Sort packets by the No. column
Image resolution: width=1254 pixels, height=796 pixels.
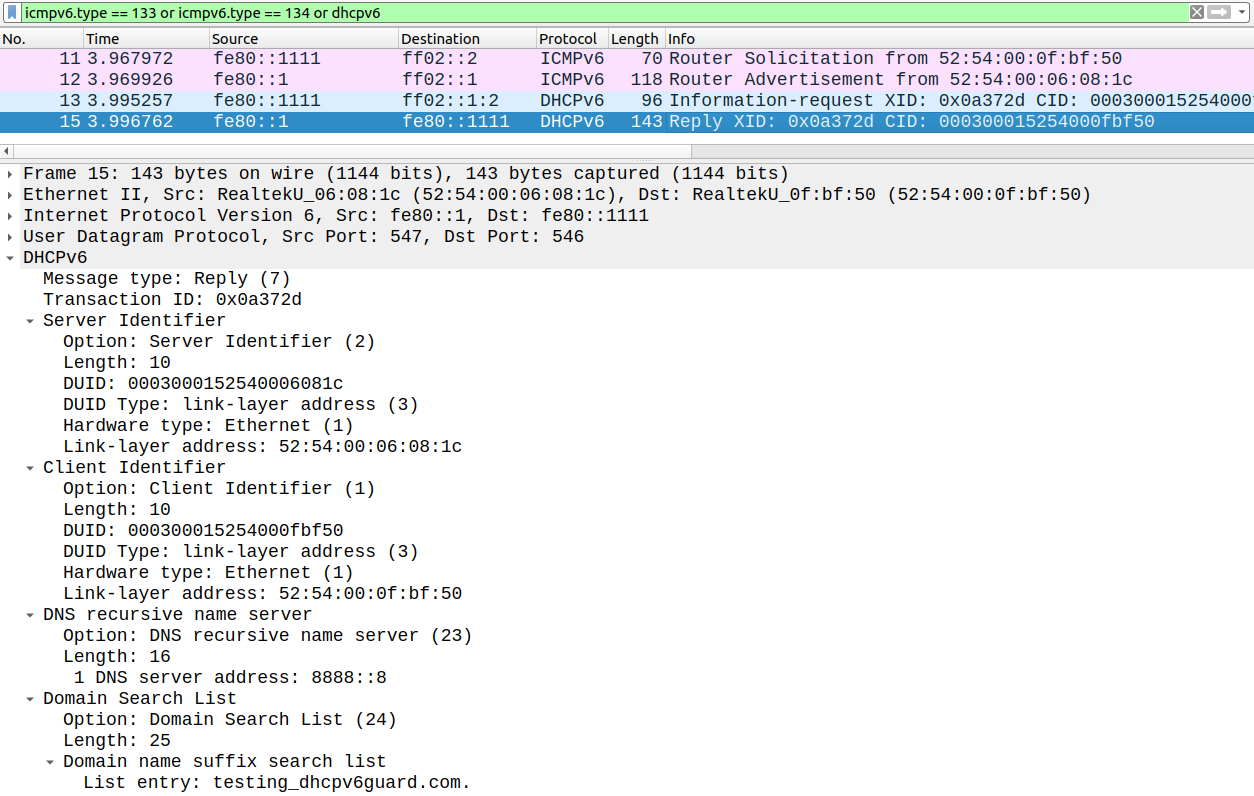point(41,39)
